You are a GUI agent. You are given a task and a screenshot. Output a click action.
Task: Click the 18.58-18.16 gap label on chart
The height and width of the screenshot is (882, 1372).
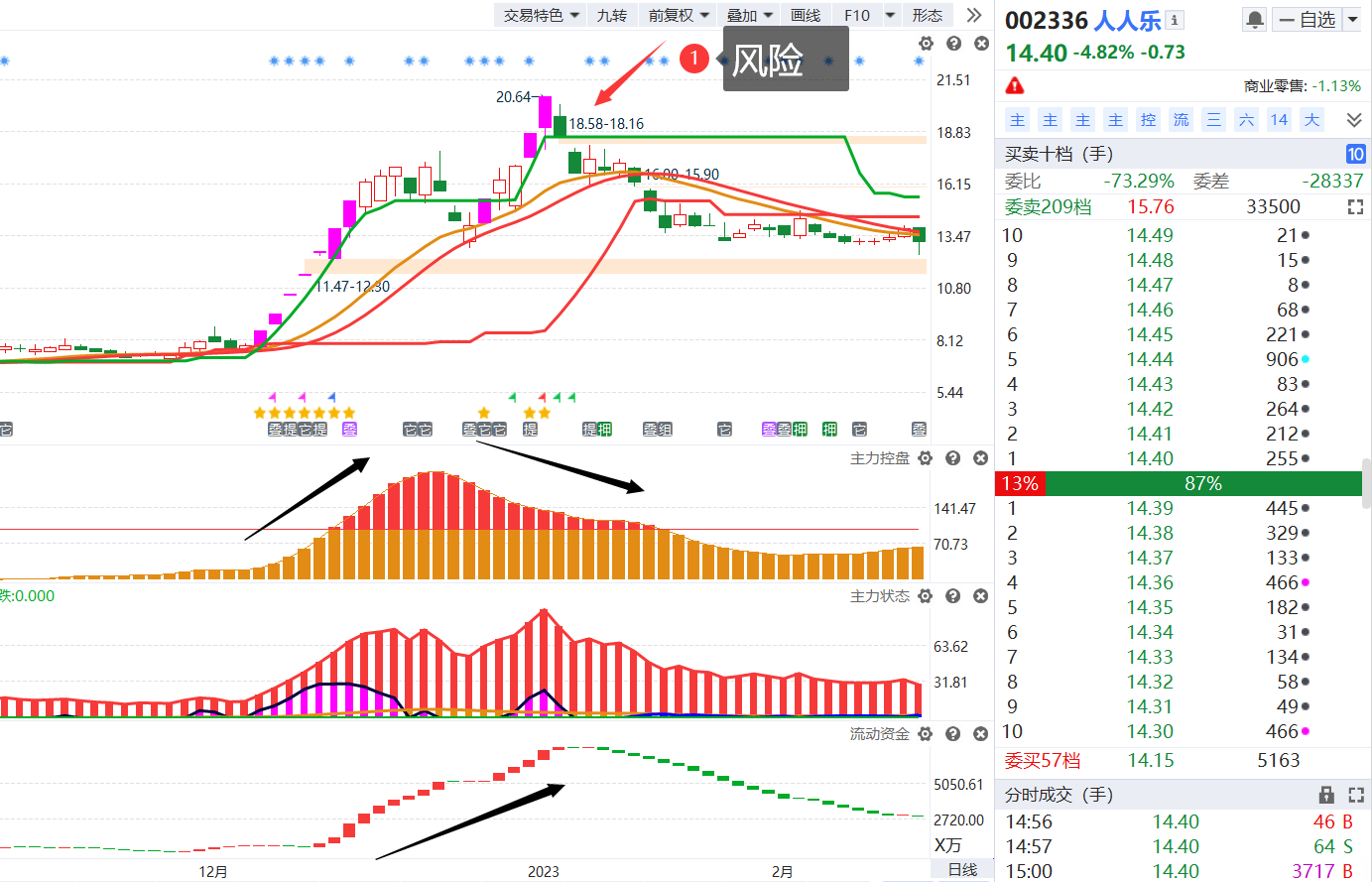click(x=606, y=124)
